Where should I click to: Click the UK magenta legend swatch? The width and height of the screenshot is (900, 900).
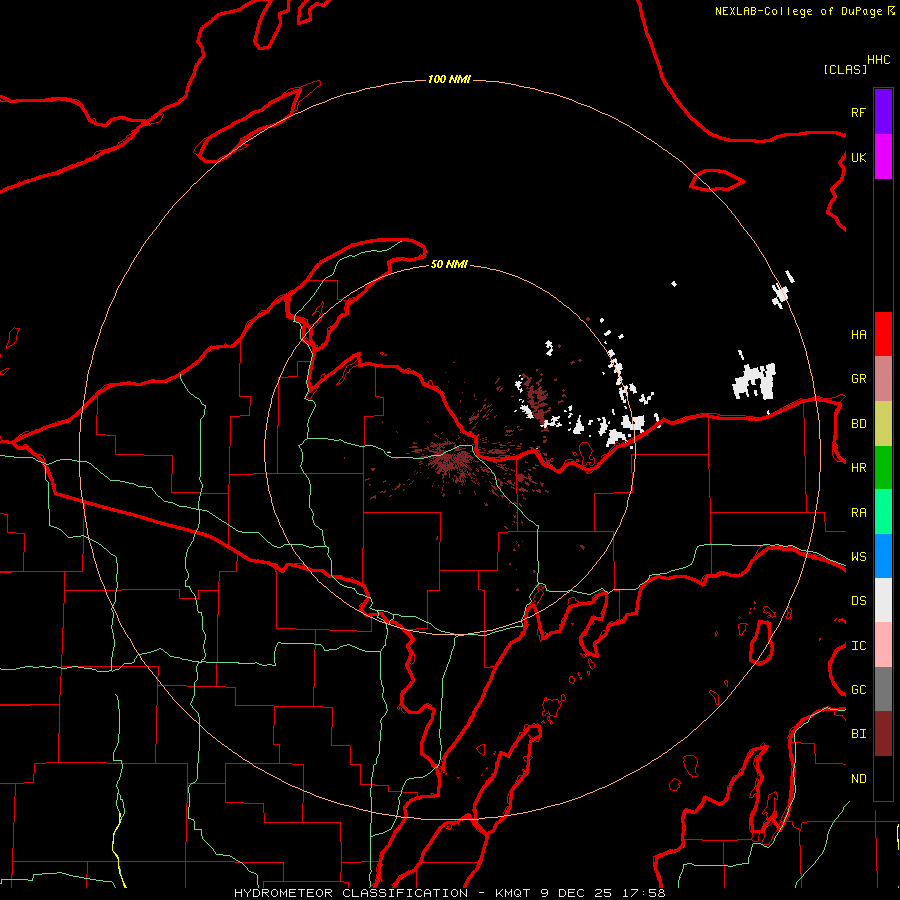[x=883, y=157]
